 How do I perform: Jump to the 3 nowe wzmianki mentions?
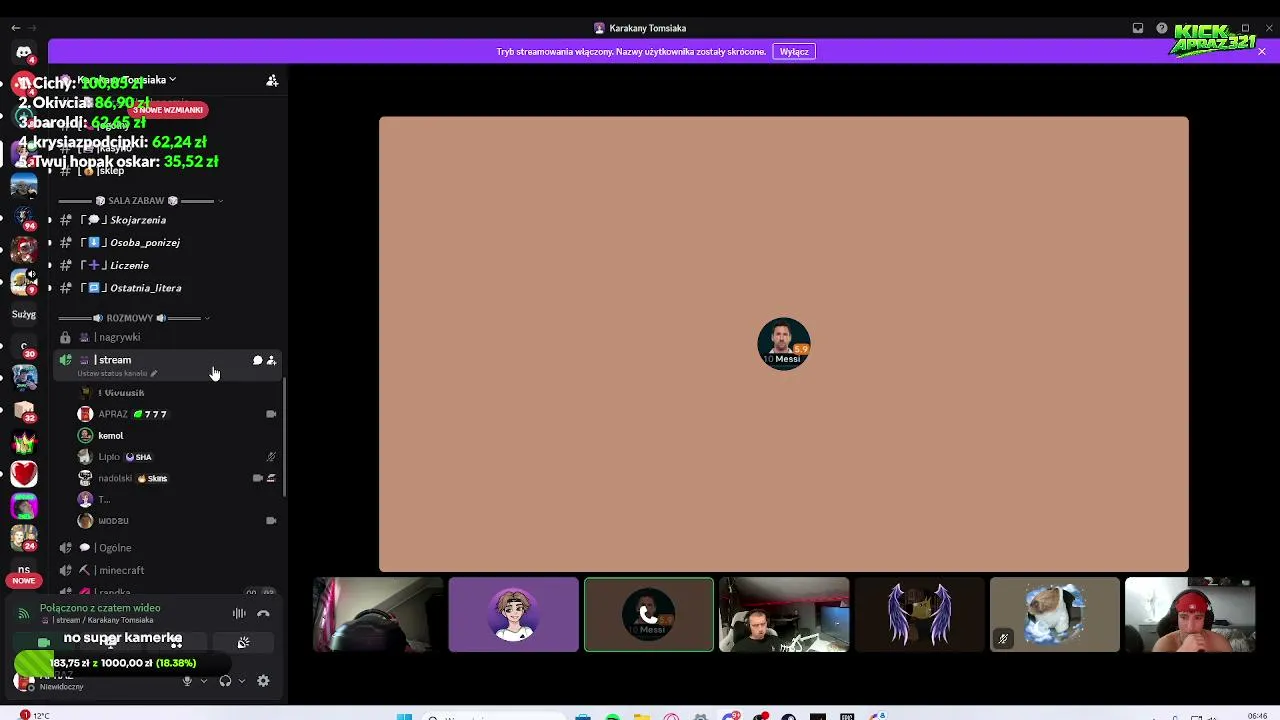(168, 110)
